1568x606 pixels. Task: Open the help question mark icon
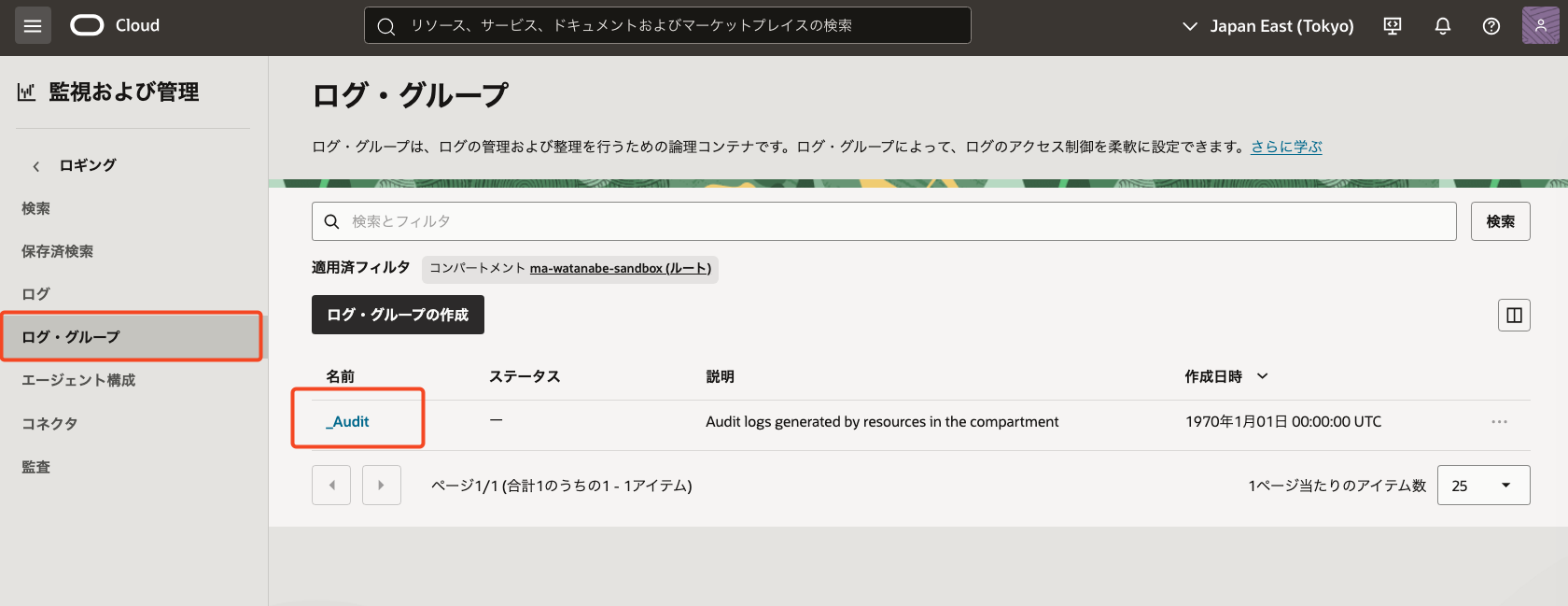click(1491, 26)
